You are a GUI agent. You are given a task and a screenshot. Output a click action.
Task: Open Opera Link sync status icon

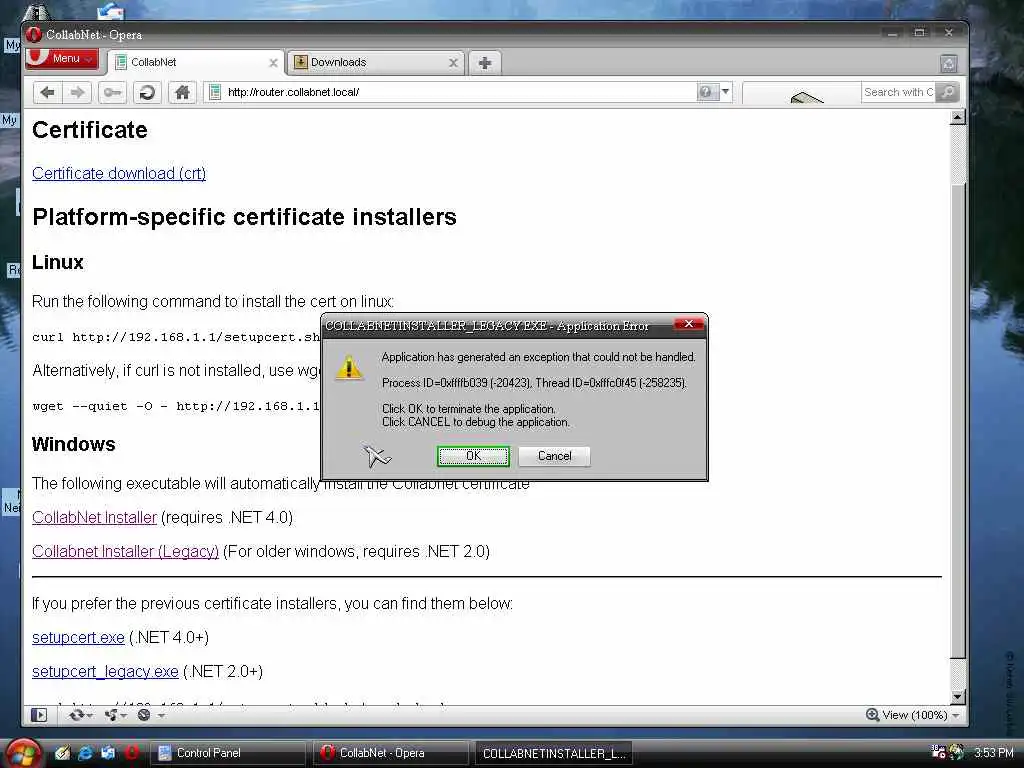(x=76, y=715)
